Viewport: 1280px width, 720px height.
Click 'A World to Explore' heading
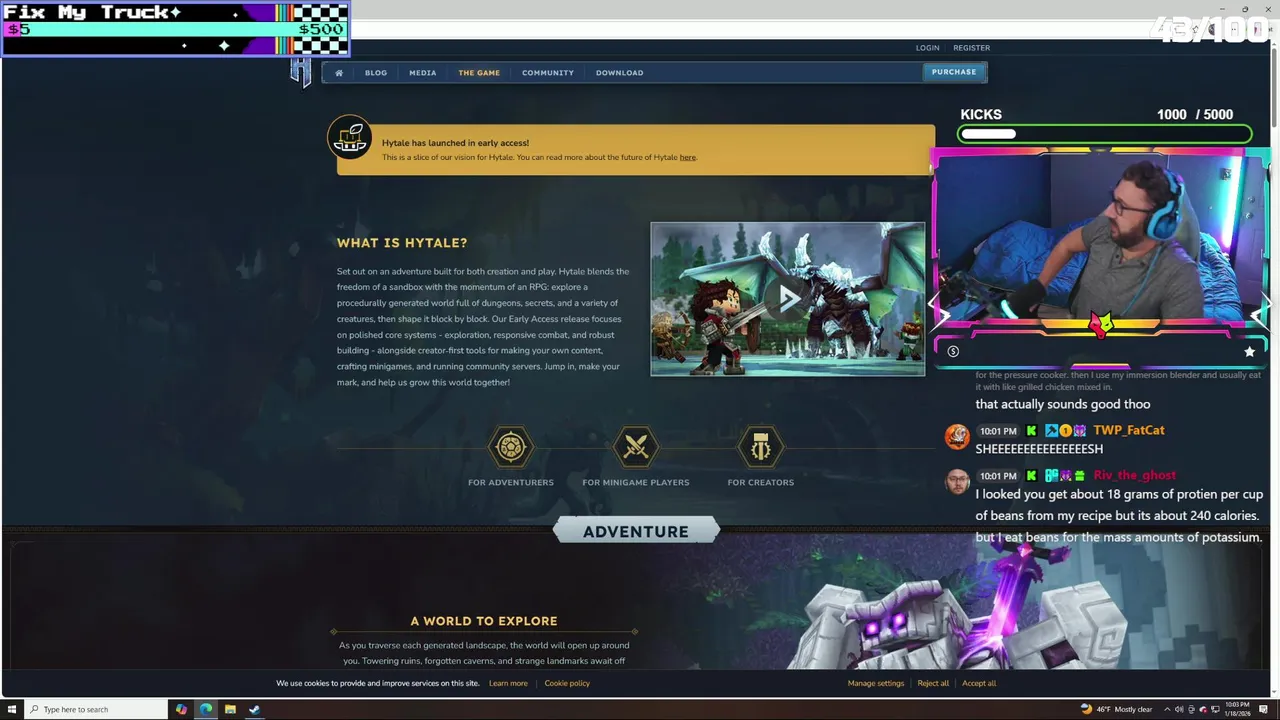(x=484, y=621)
